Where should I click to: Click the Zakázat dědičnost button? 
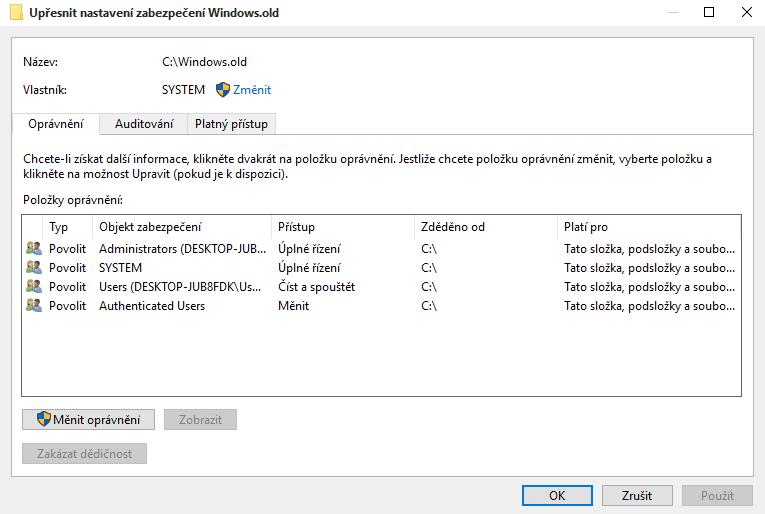[84, 454]
